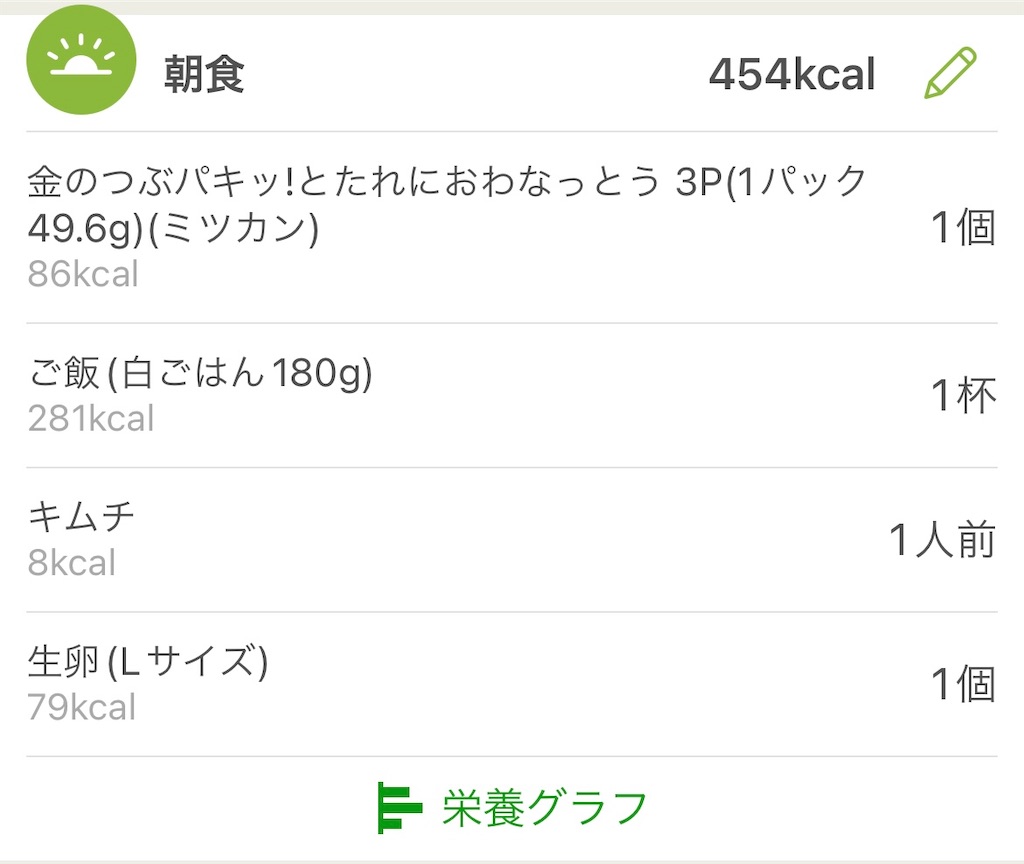This screenshot has height=864, width=1024.
Task: Open the キムチ food entry
Action: click(512, 540)
